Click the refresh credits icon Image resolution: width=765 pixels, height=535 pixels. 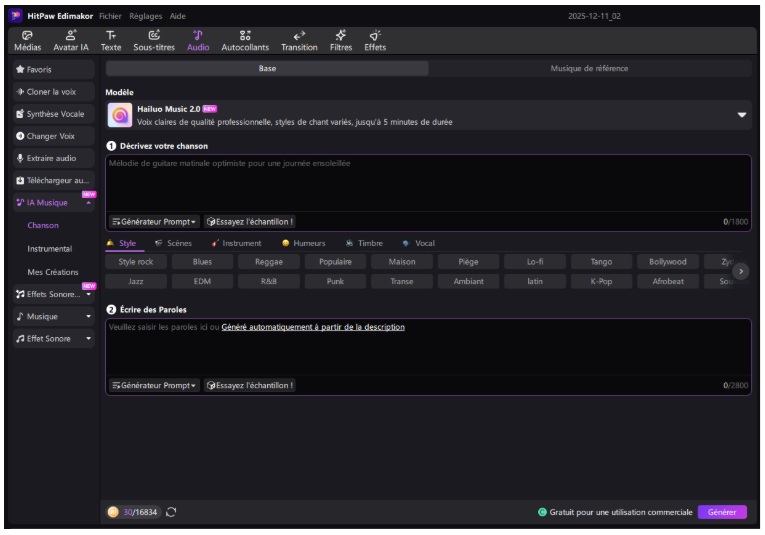(x=171, y=512)
